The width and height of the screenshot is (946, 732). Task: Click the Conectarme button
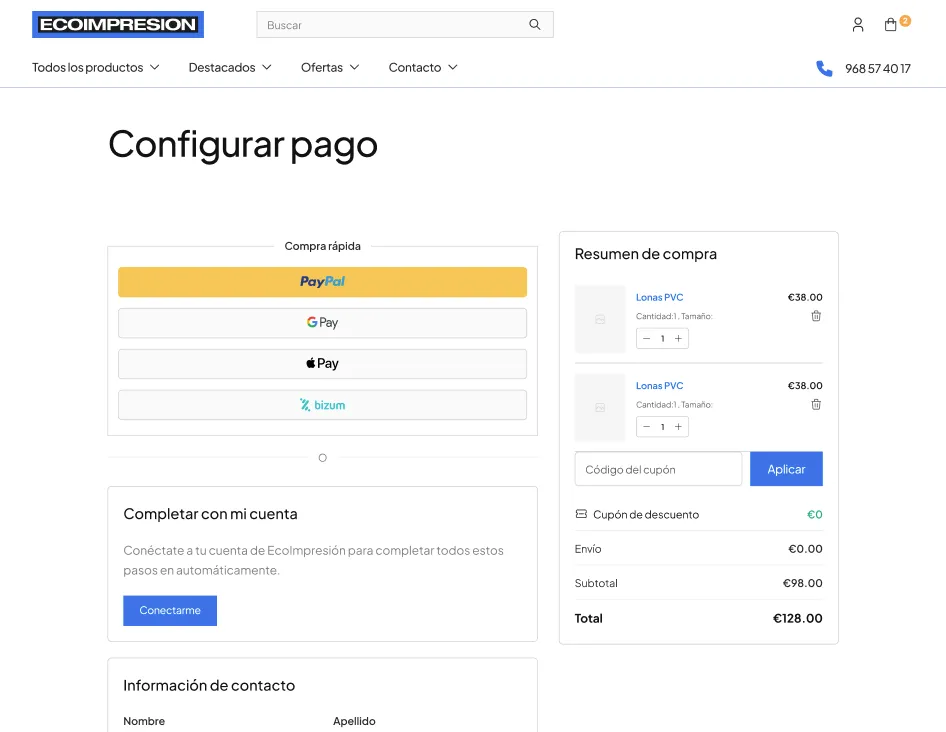coord(169,610)
